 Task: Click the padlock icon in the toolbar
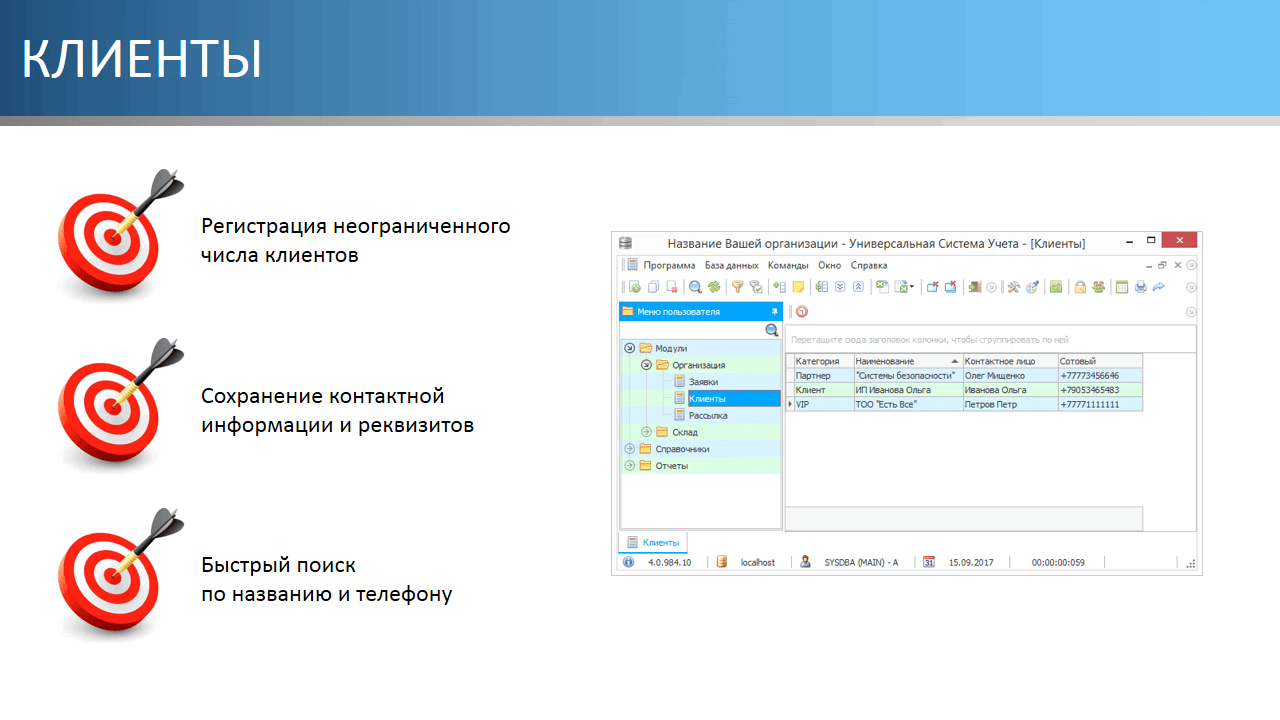tap(1080, 287)
